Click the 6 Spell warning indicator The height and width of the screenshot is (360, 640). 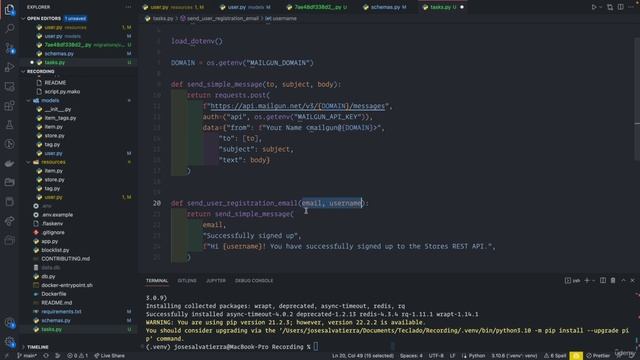pos(555,356)
